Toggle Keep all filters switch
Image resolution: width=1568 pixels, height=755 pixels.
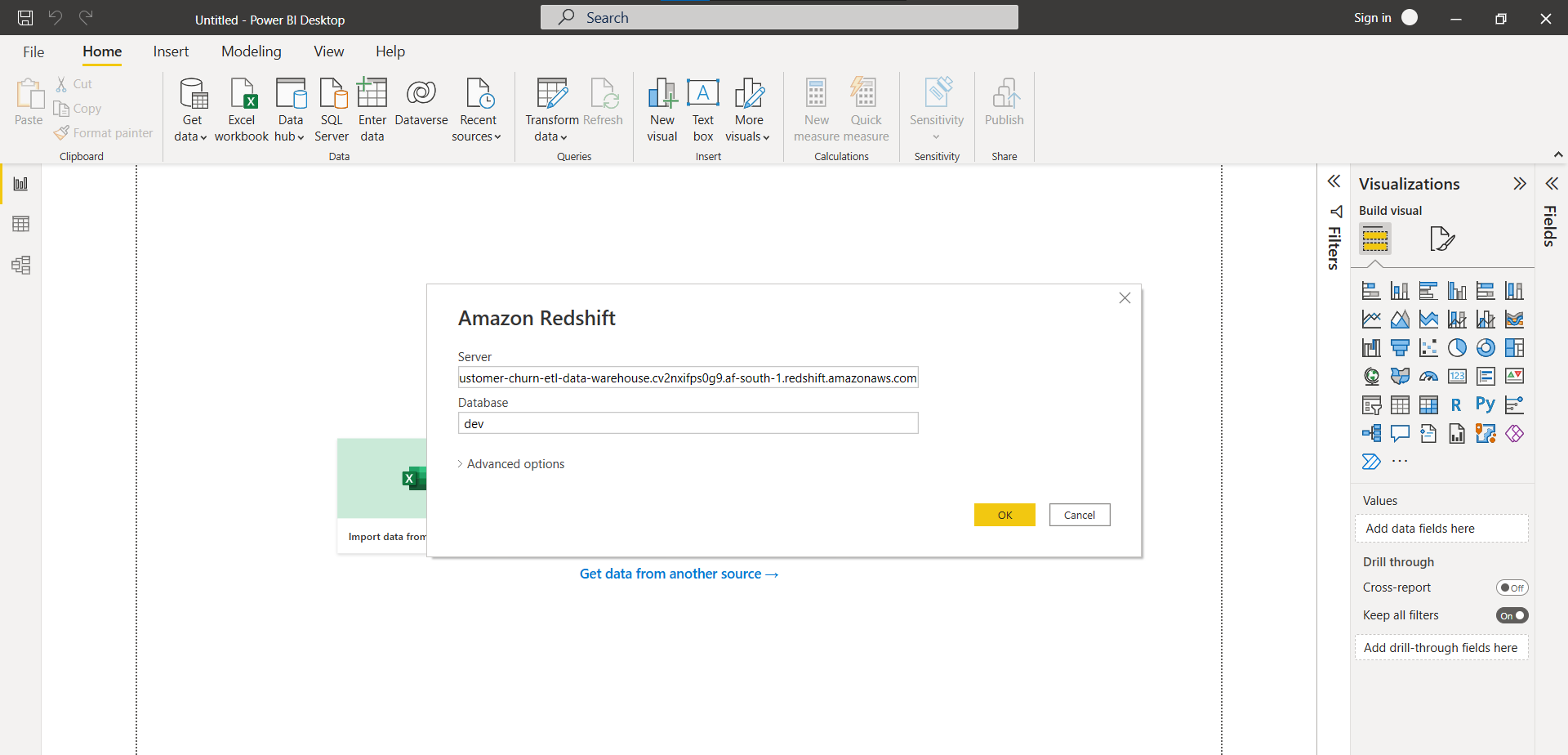coord(1512,615)
